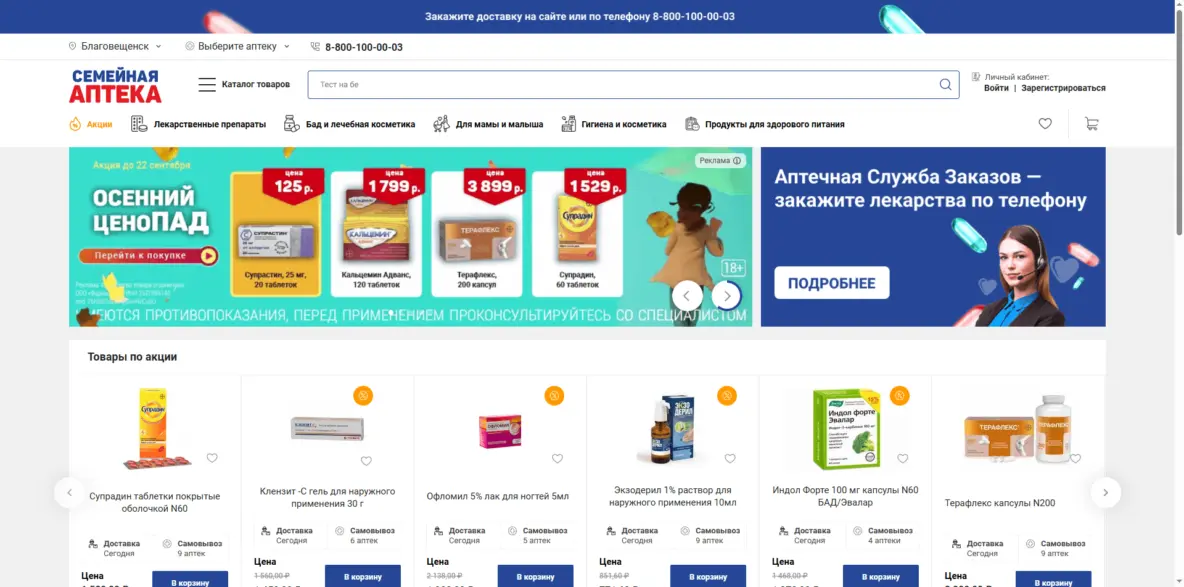The width and height of the screenshot is (1184, 587).
Task: Show previous banner slide arrow
Action: click(687, 295)
